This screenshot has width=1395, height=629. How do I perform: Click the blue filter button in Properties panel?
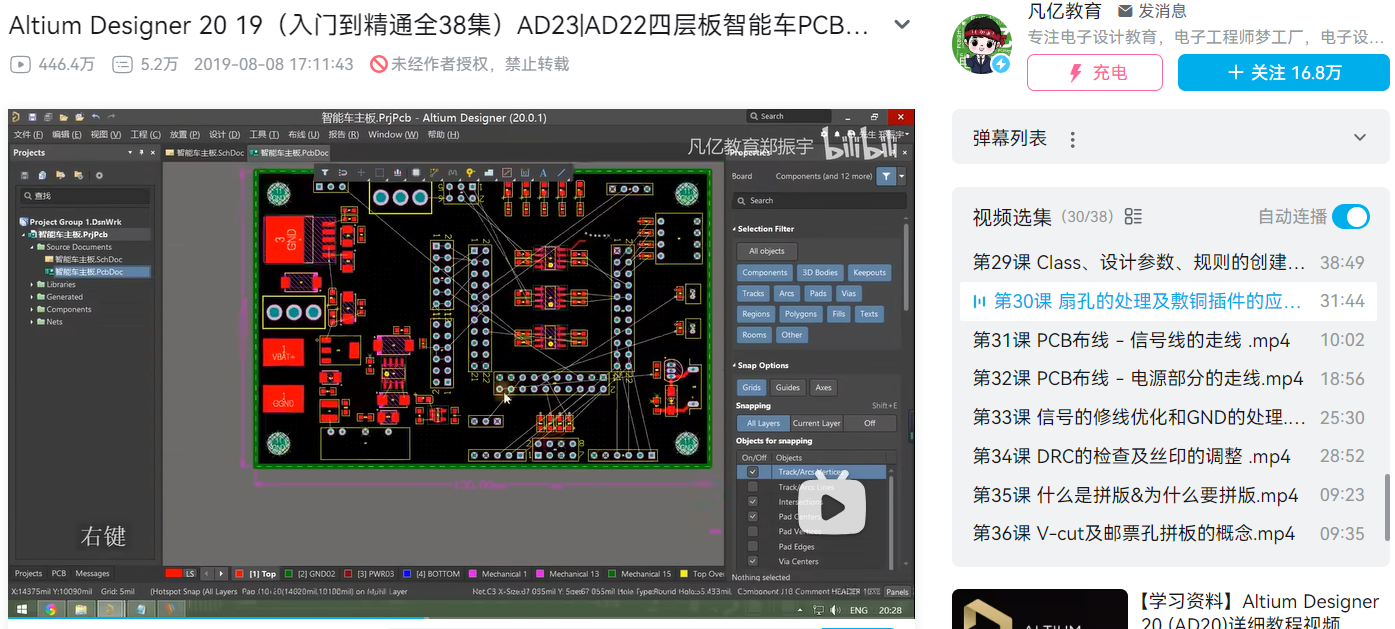point(886,176)
